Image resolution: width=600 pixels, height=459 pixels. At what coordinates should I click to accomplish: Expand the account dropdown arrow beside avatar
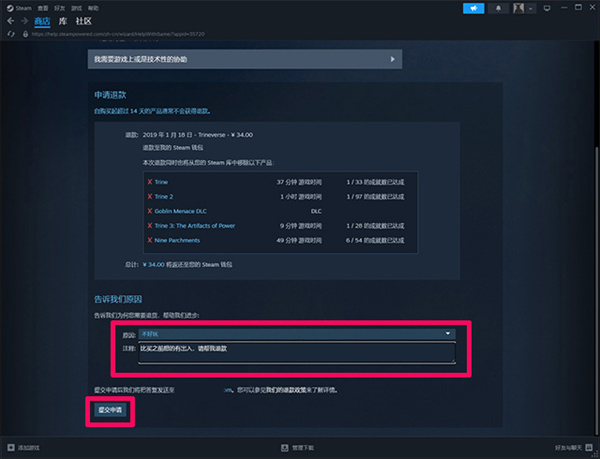point(530,8)
